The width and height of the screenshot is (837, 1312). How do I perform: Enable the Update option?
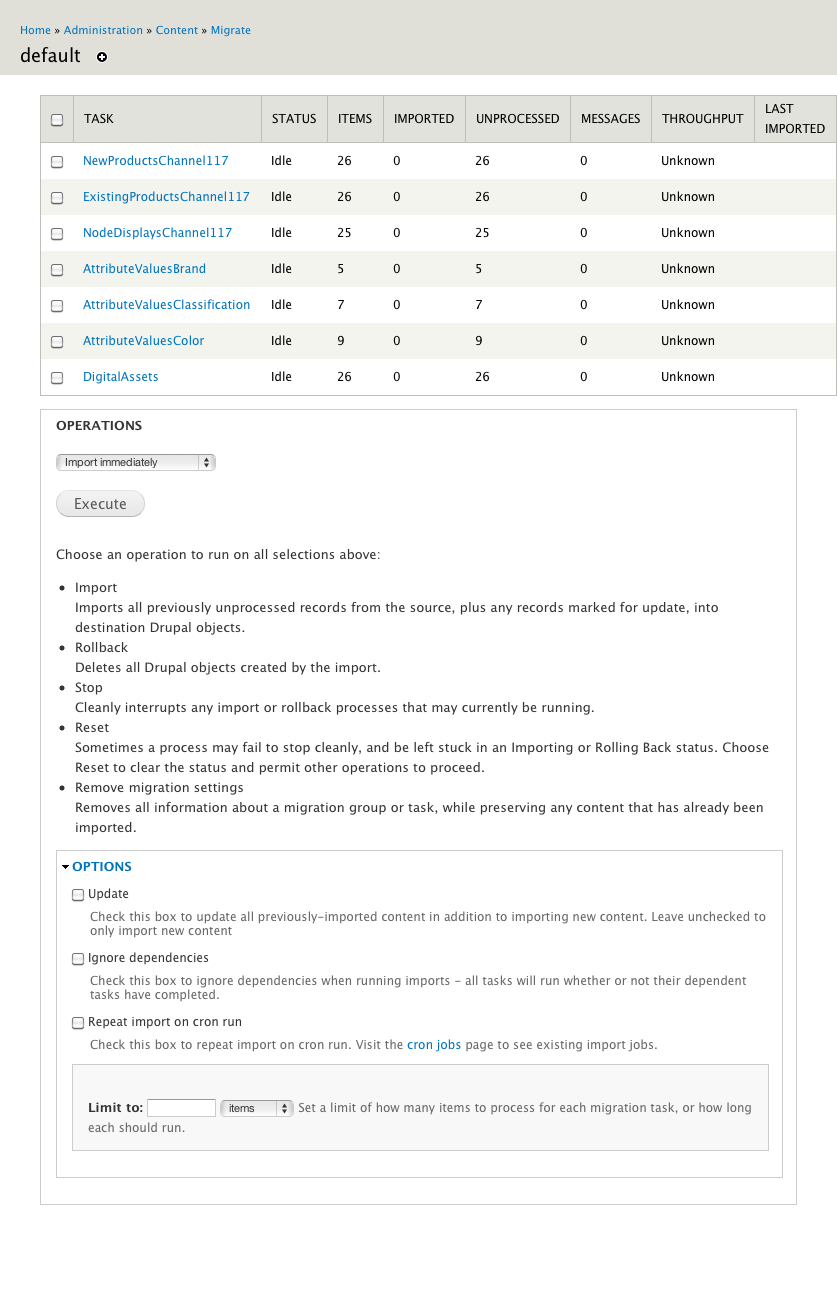click(78, 894)
